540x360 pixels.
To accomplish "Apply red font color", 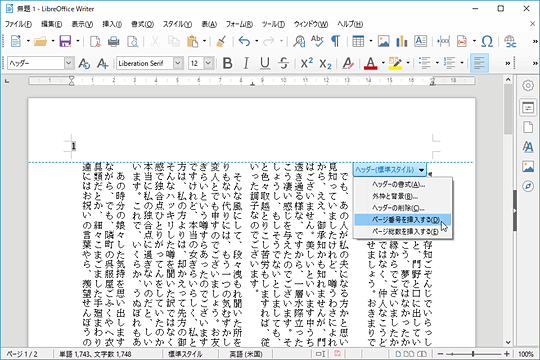I will tap(370, 63).
